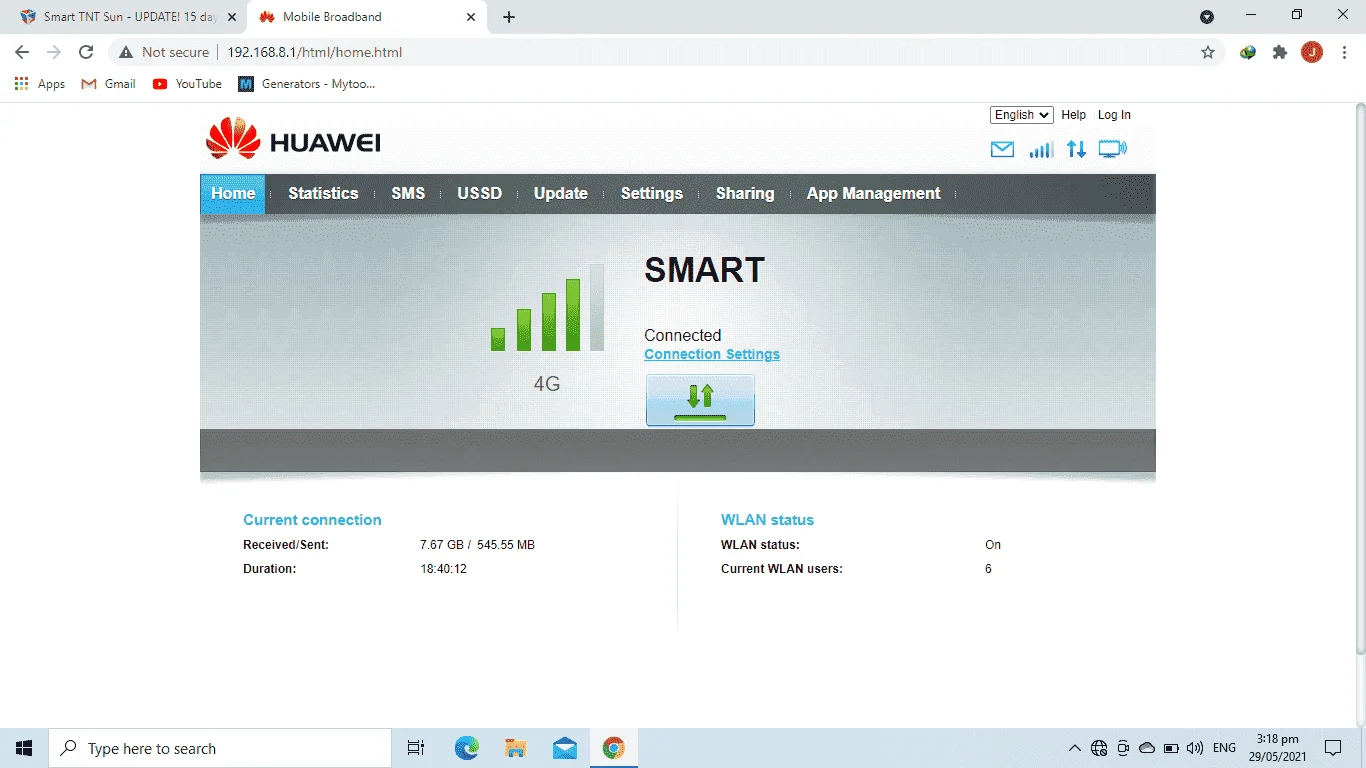Image resolution: width=1366 pixels, height=768 pixels.
Task: Open the notification center icon
Action: (1333, 748)
